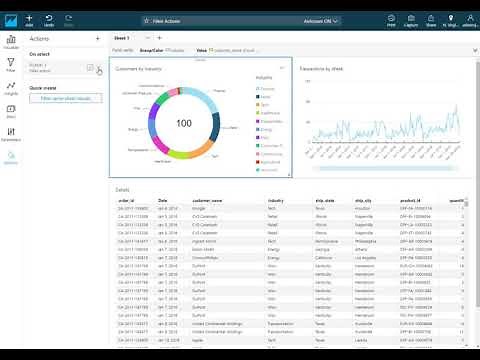This screenshot has width=480, height=360.
Task: Click the magenta Transportation donut segment
Action: [160, 144]
